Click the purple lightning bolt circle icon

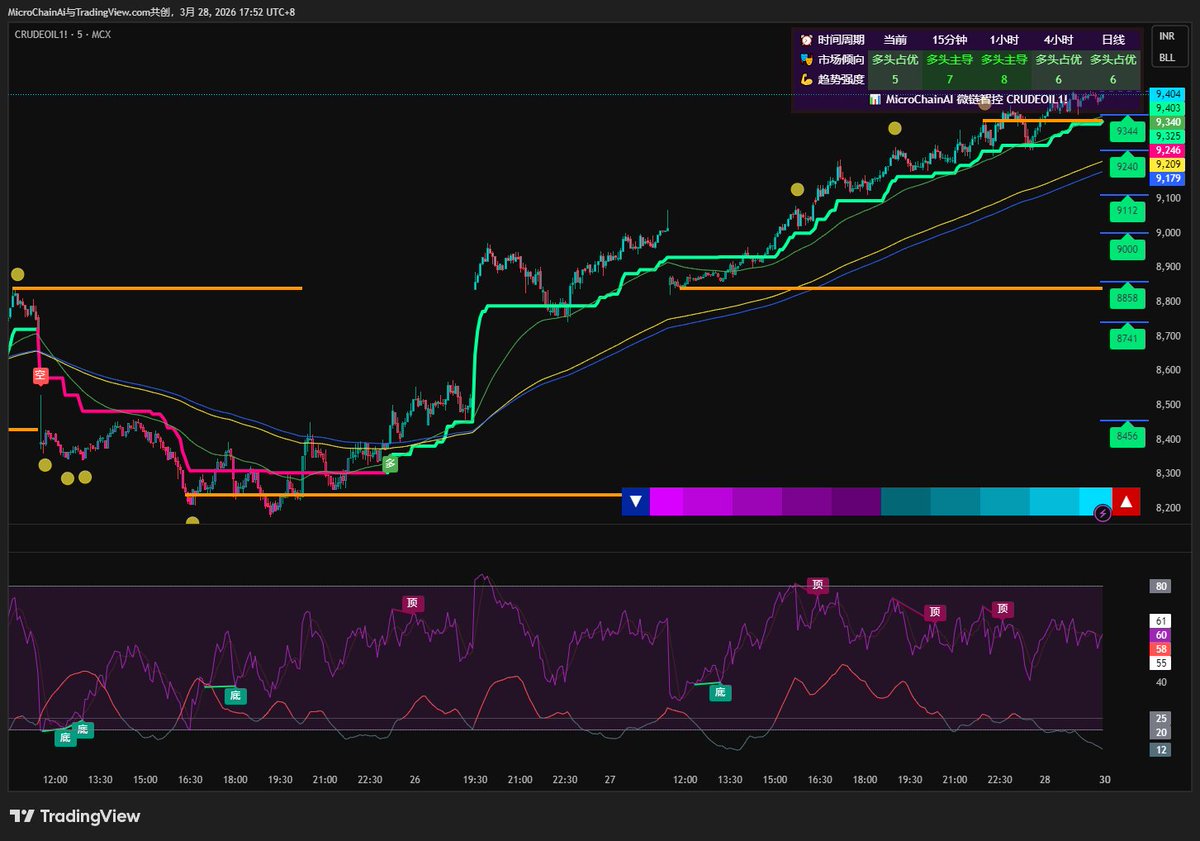point(1102,513)
